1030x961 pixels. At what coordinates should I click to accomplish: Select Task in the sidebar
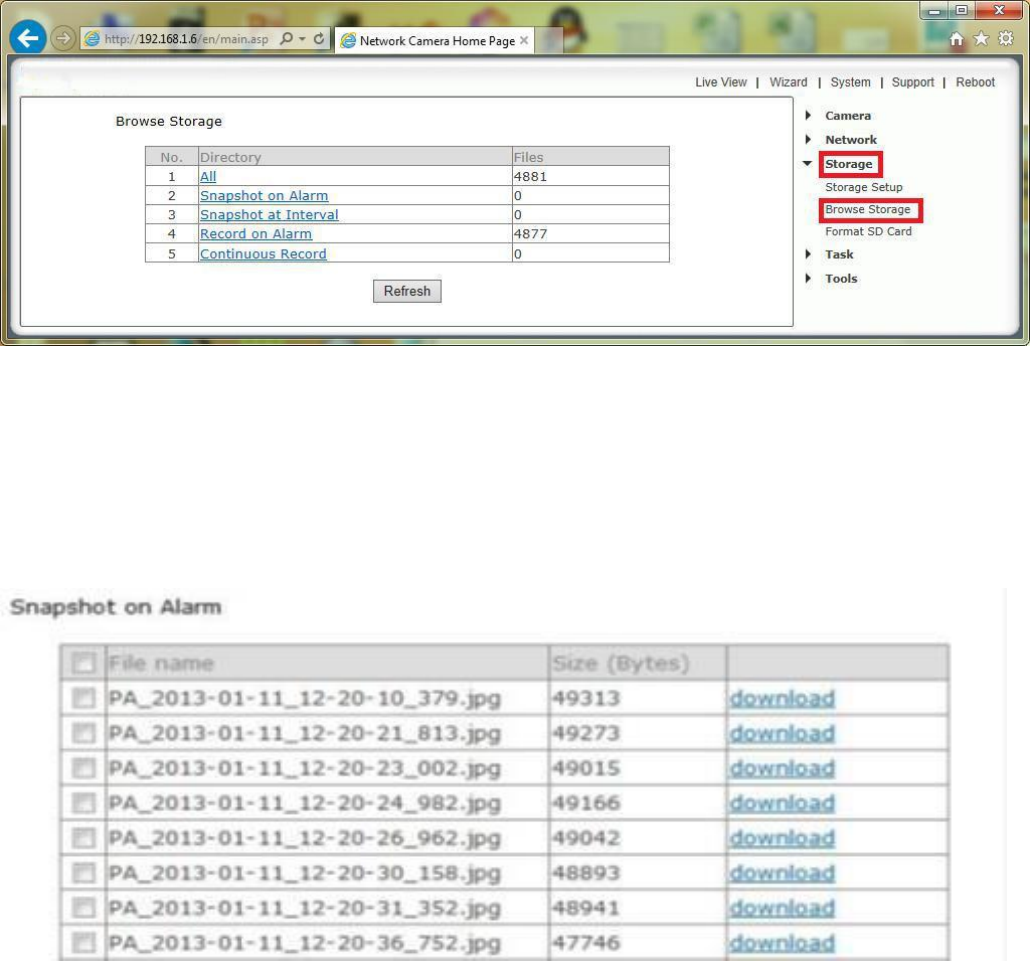839,254
